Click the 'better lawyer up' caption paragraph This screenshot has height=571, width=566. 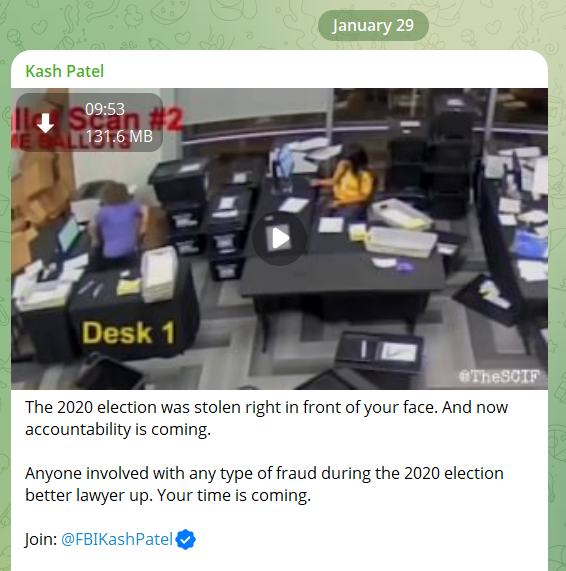[x=264, y=484]
